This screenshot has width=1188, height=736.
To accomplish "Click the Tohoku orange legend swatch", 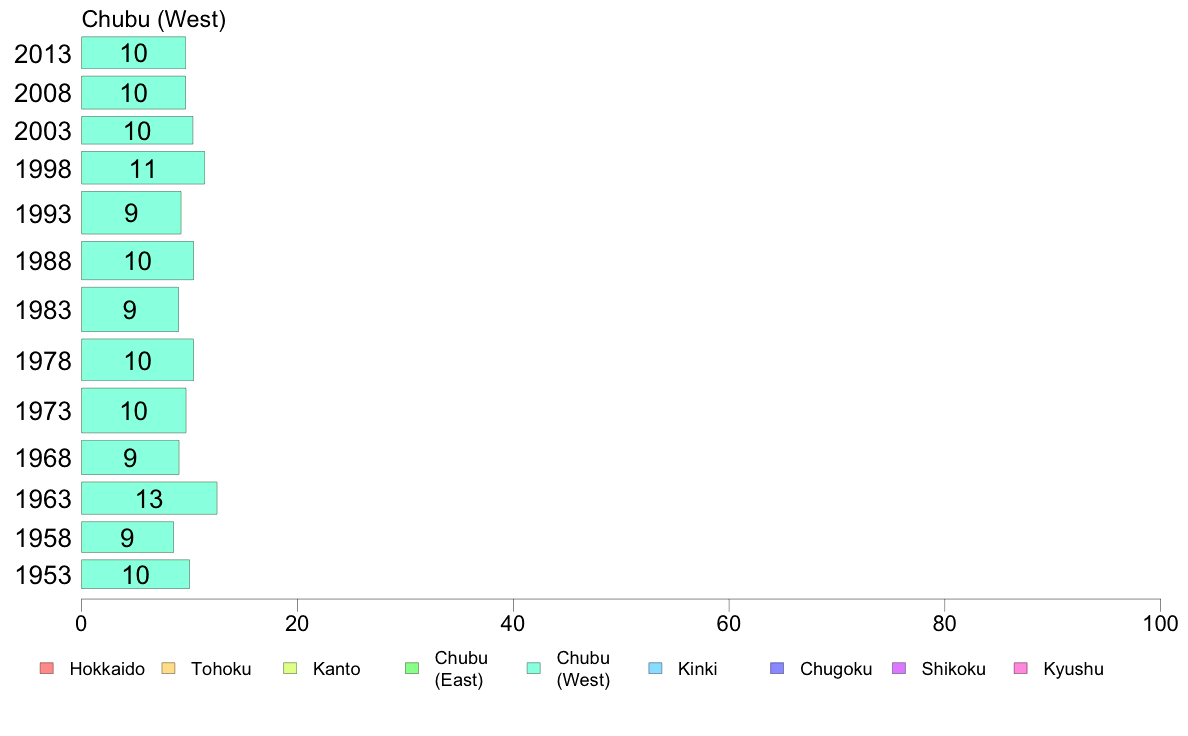I will (168, 669).
